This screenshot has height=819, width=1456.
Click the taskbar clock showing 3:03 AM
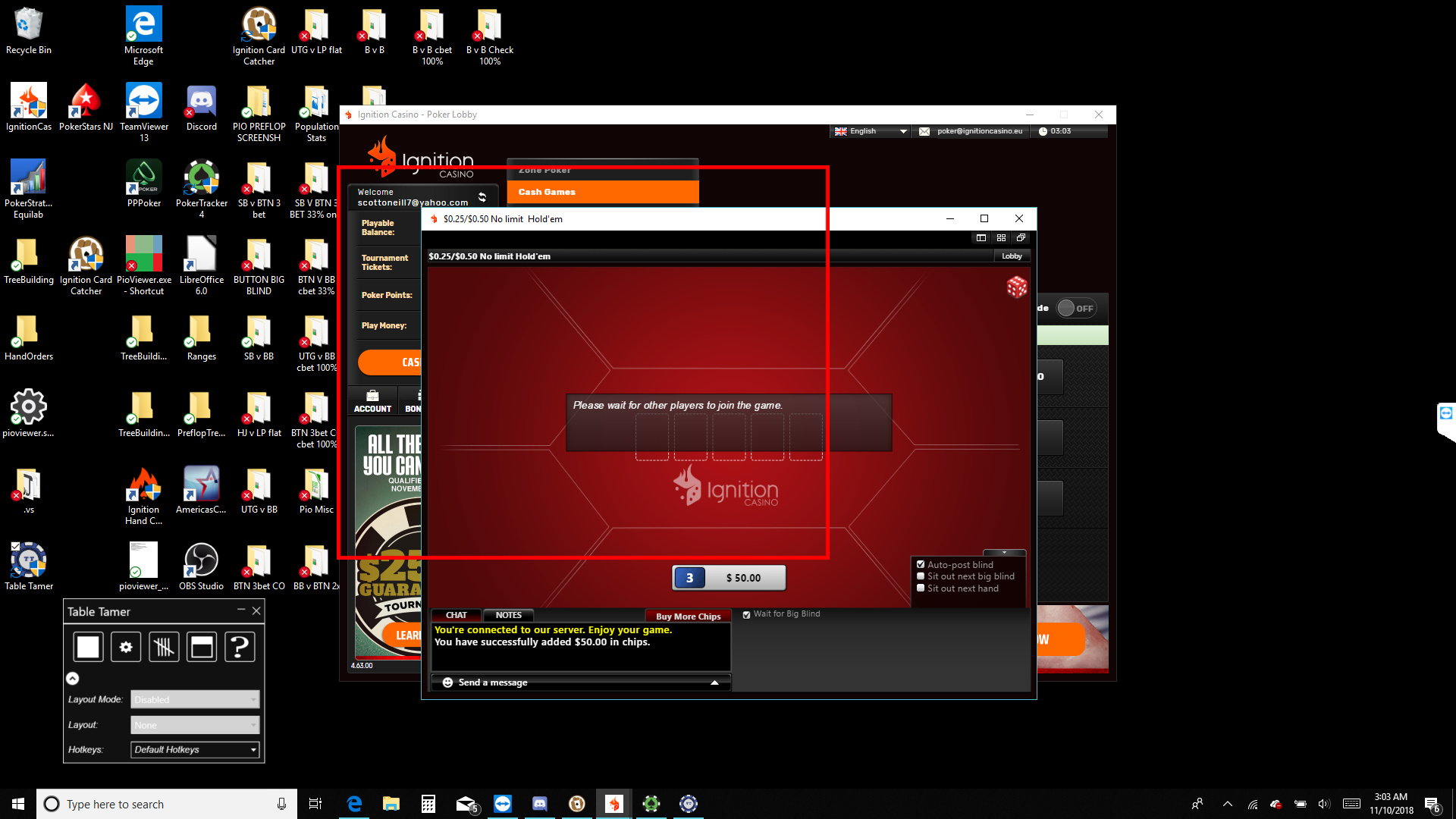point(1391,804)
